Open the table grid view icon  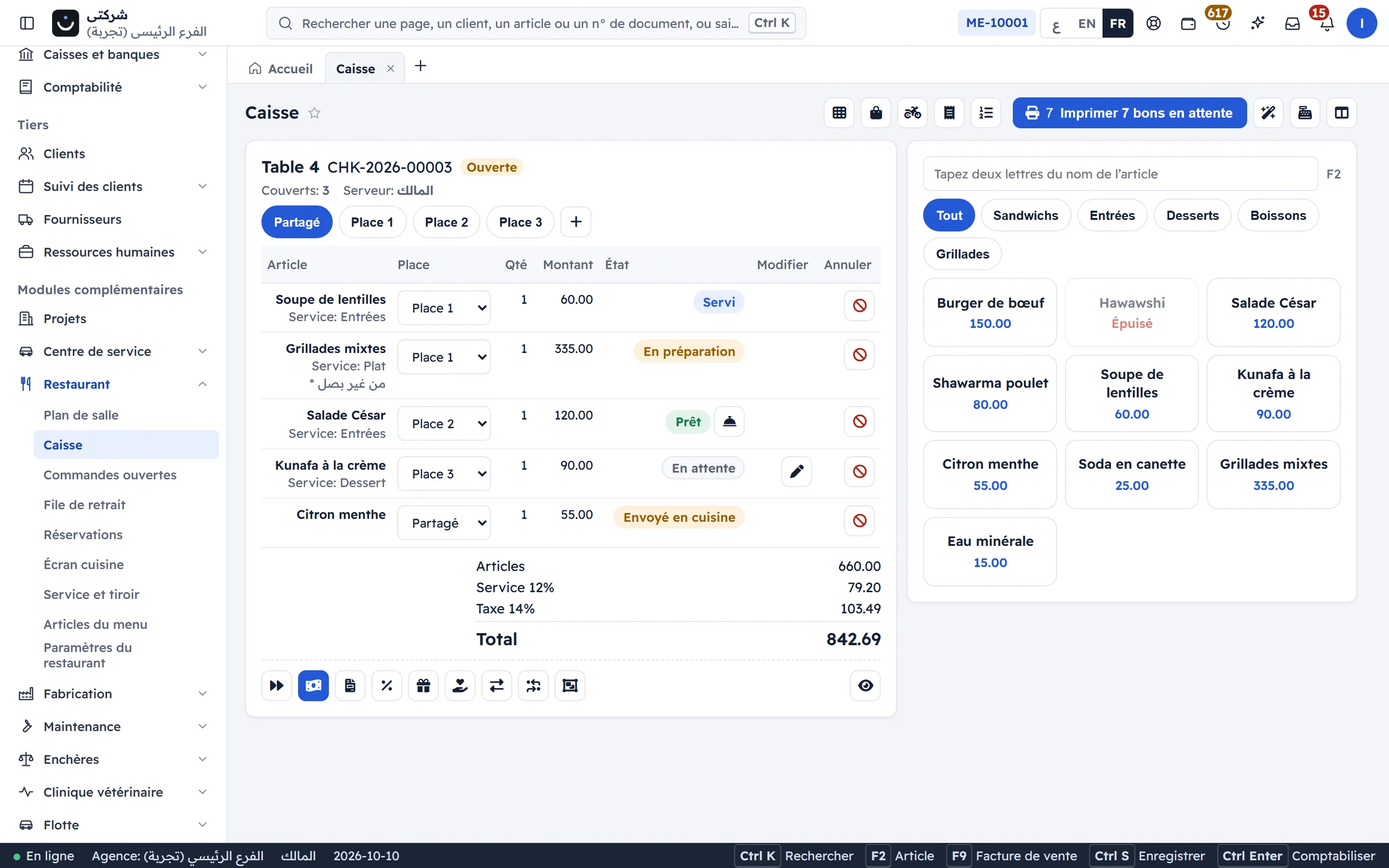pyautogui.click(x=839, y=113)
